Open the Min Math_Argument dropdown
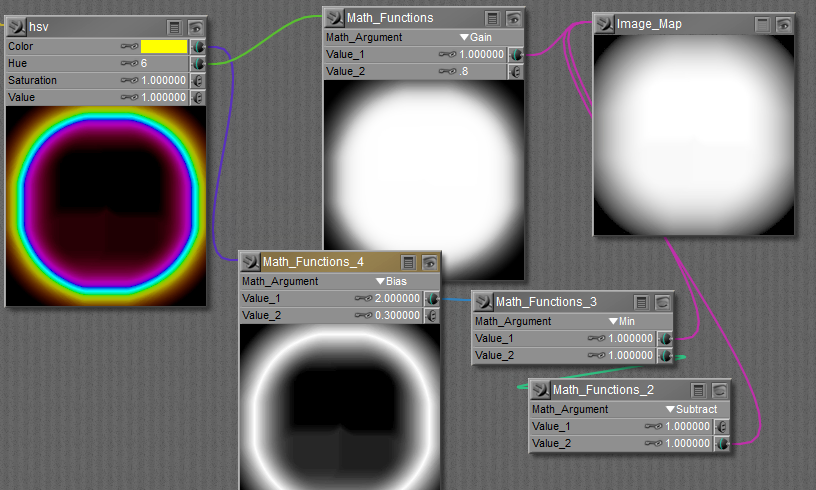 (x=622, y=321)
